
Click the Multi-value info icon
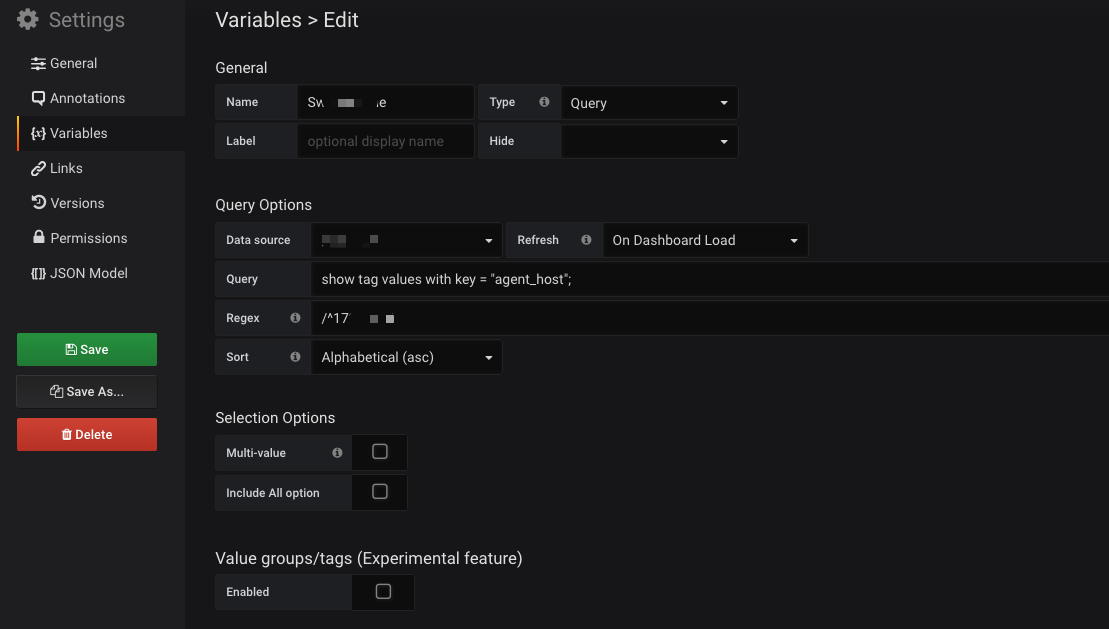[337, 453]
